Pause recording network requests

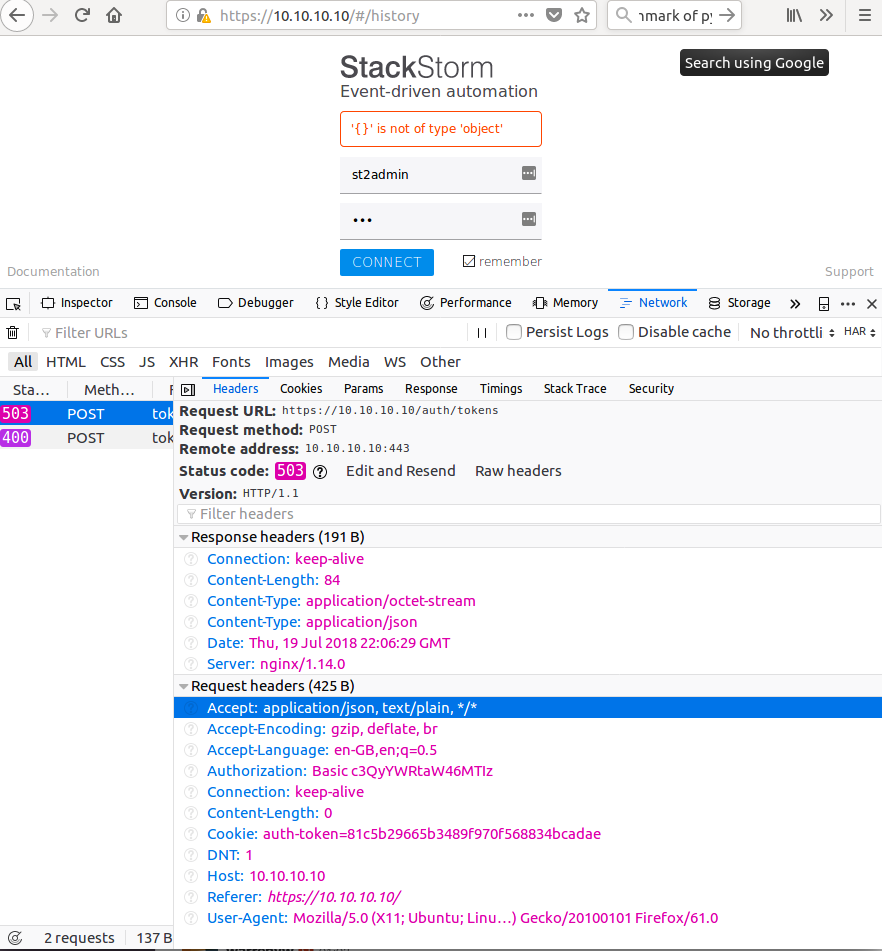point(483,332)
